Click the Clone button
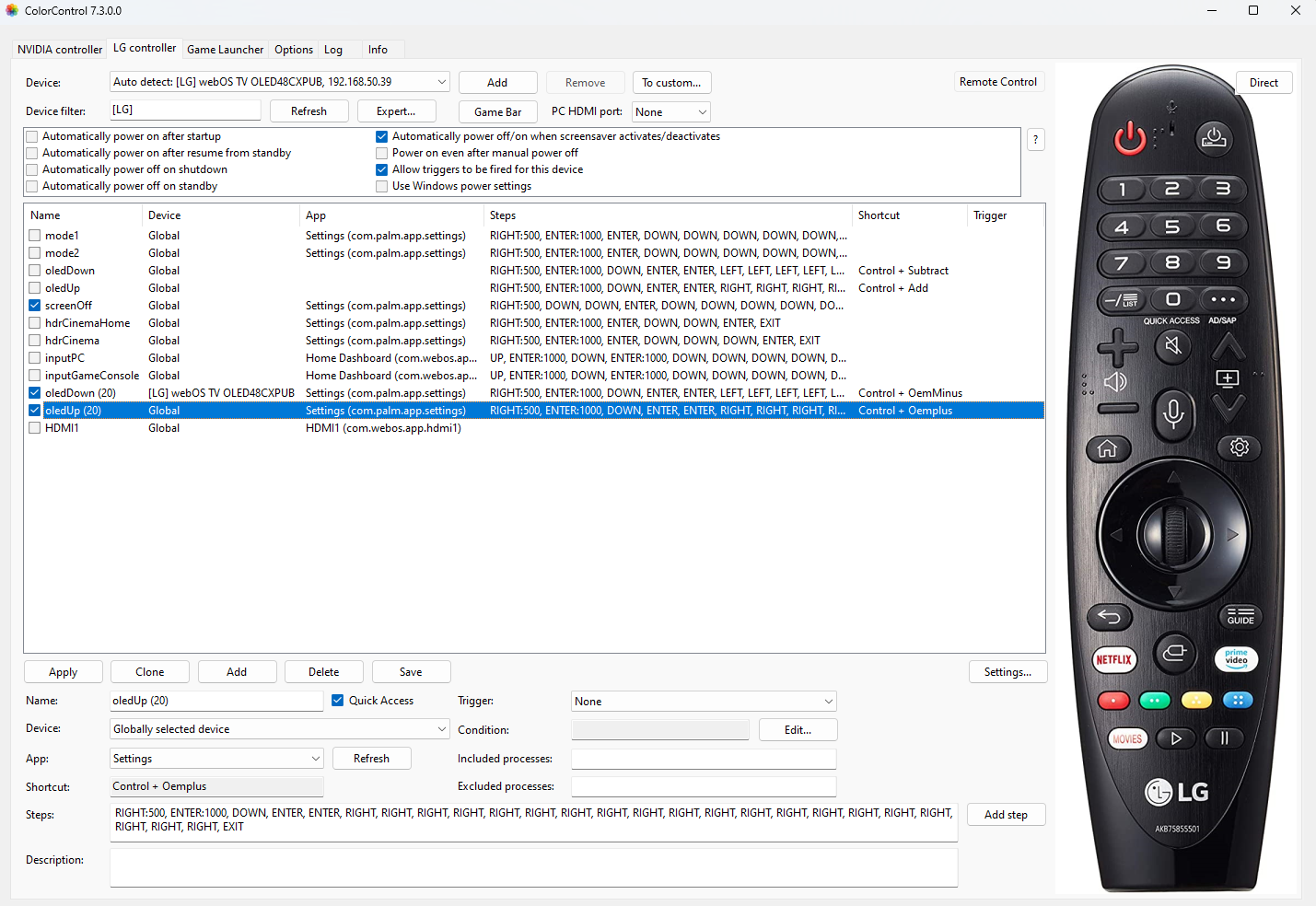This screenshot has height=906, width=1316. pos(149,672)
